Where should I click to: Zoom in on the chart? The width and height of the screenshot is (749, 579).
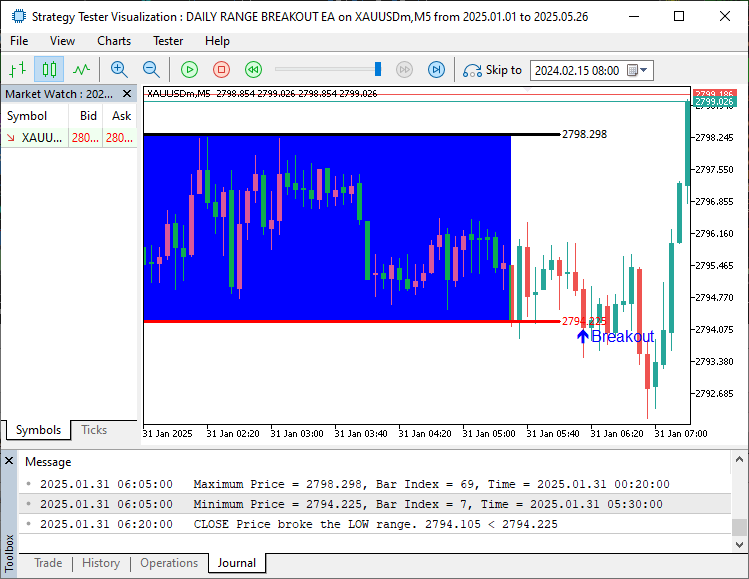tap(119, 69)
